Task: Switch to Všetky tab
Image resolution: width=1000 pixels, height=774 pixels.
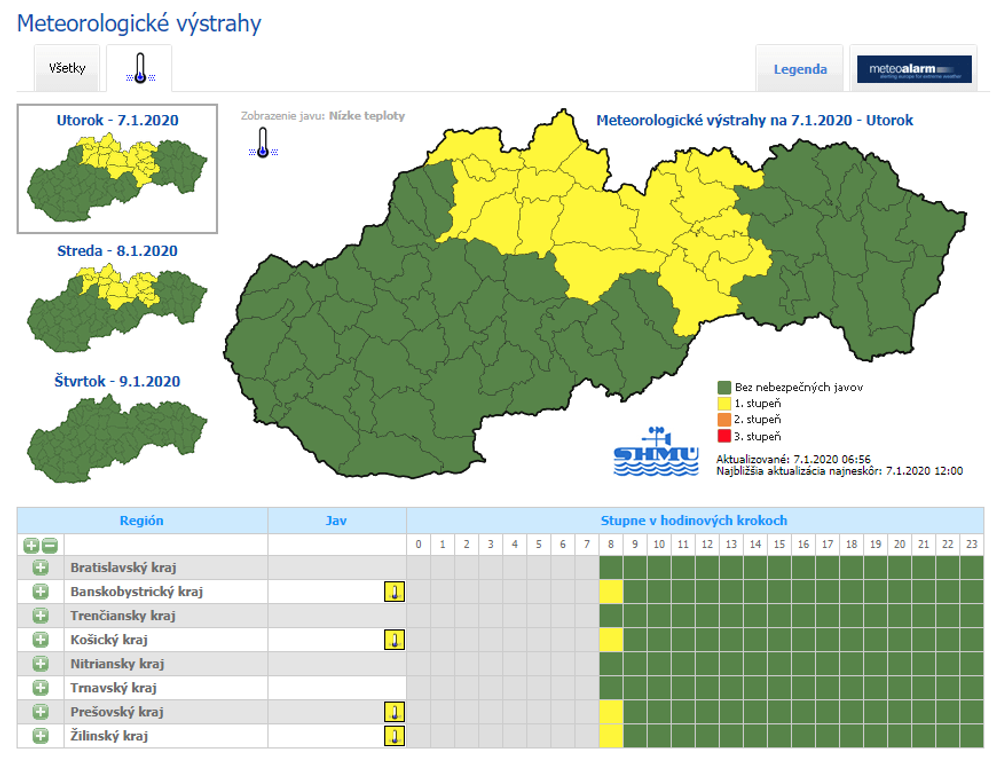Action: pyautogui.click(x=67, y=69)
